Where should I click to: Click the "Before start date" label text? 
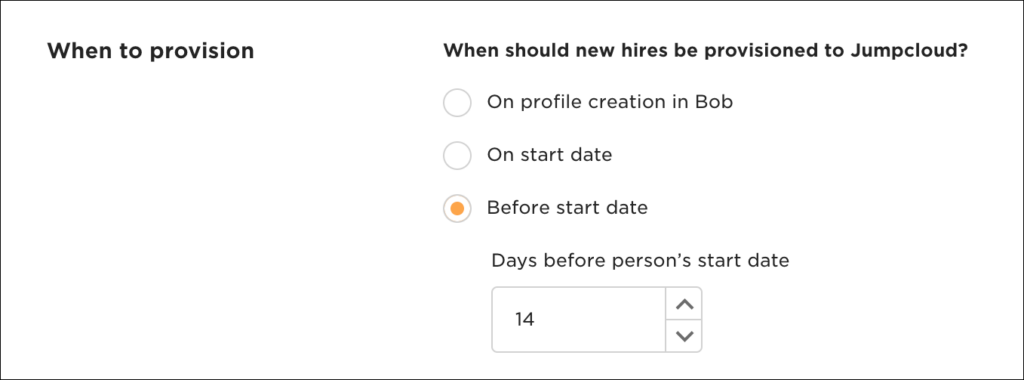[x=567, y=208]
